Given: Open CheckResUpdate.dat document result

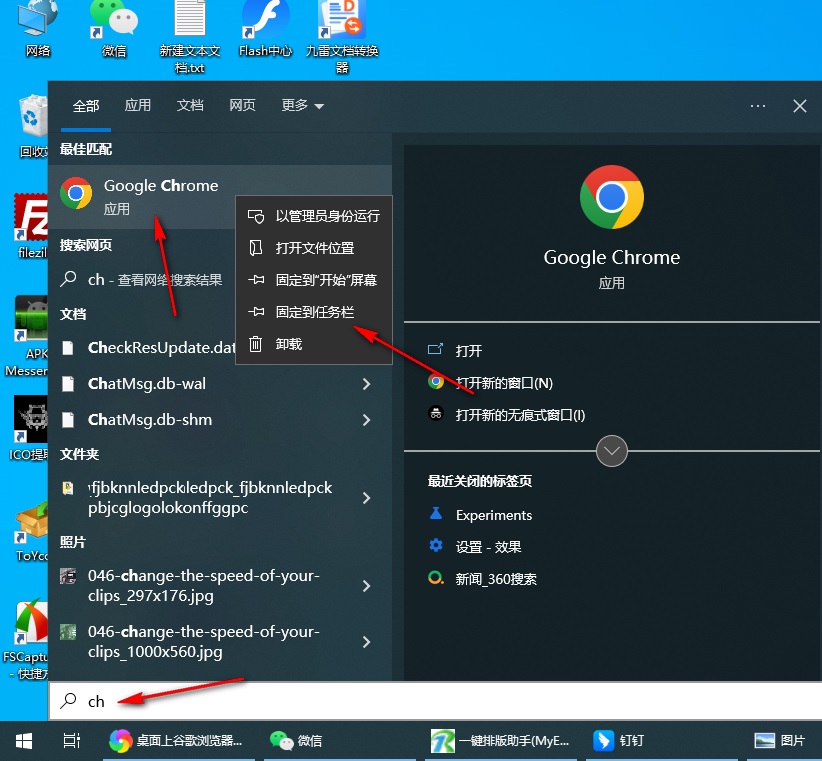Looking at the screenshot, I should pos(142,347).
